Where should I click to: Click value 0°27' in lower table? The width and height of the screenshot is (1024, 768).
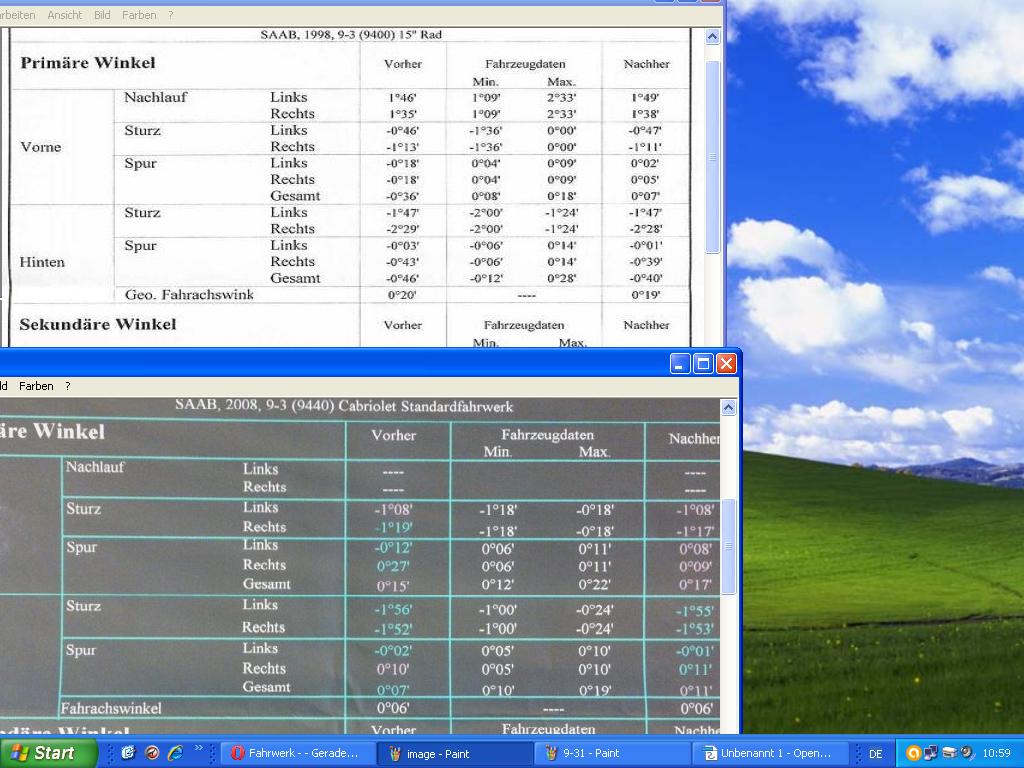pyautogui.click(x=392, y=566)
